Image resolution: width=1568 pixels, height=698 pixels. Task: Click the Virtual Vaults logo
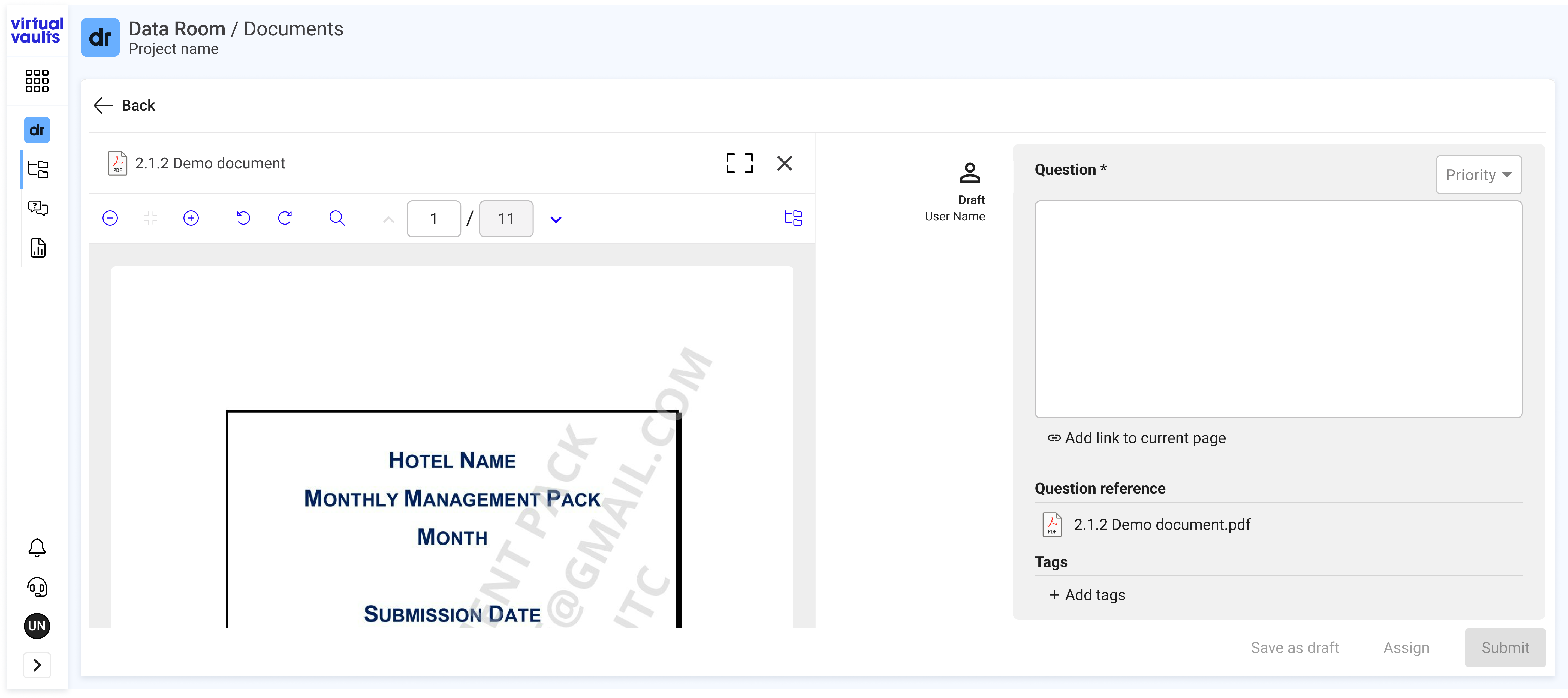37,31
